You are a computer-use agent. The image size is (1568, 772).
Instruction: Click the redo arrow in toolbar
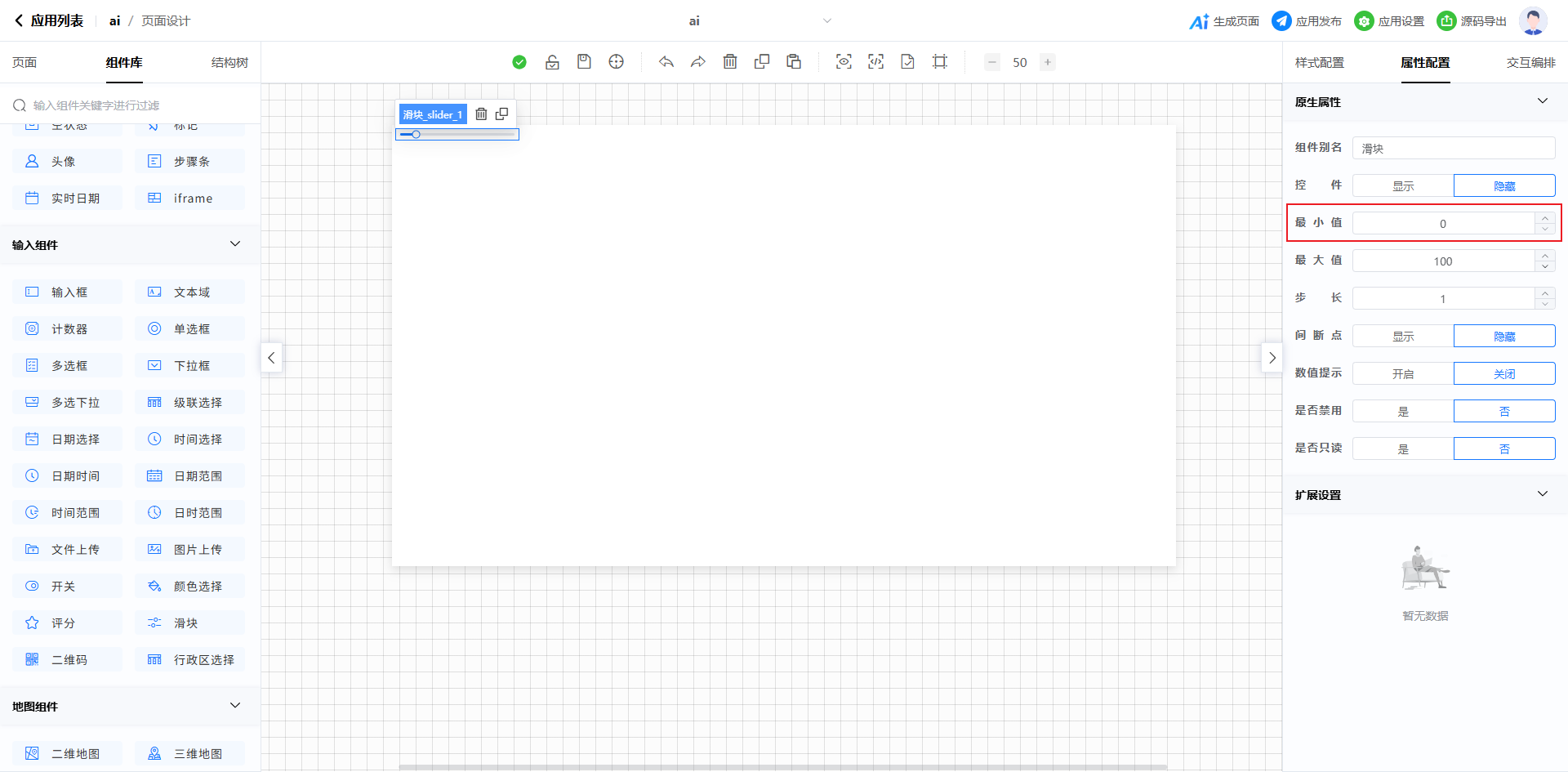click(697, 62)
